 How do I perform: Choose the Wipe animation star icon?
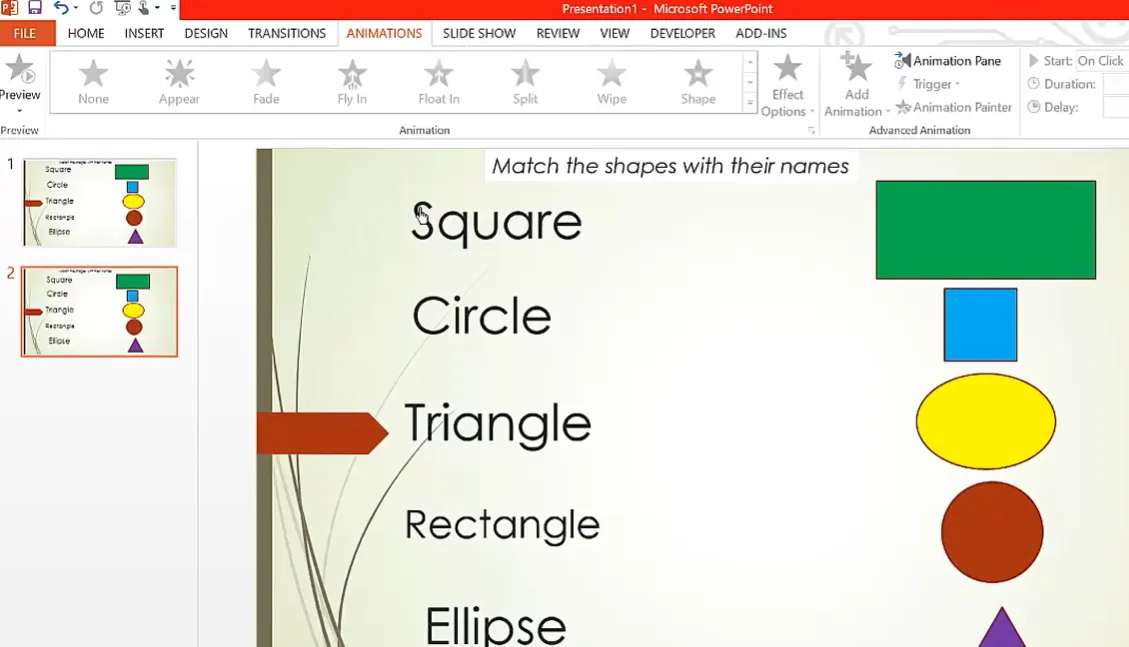coord(611,81)
